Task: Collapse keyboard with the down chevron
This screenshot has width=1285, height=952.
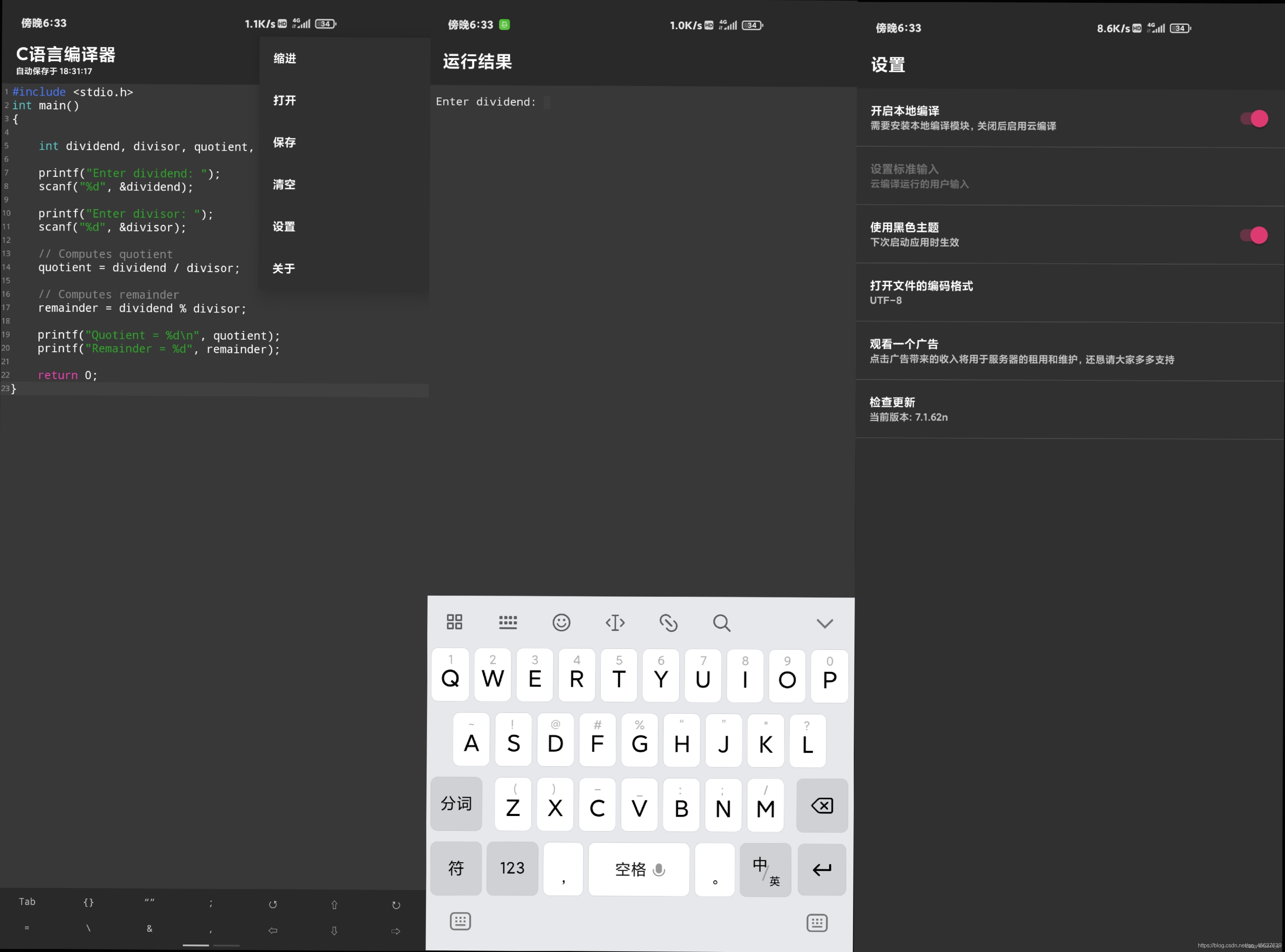Action: coord(825,623)
